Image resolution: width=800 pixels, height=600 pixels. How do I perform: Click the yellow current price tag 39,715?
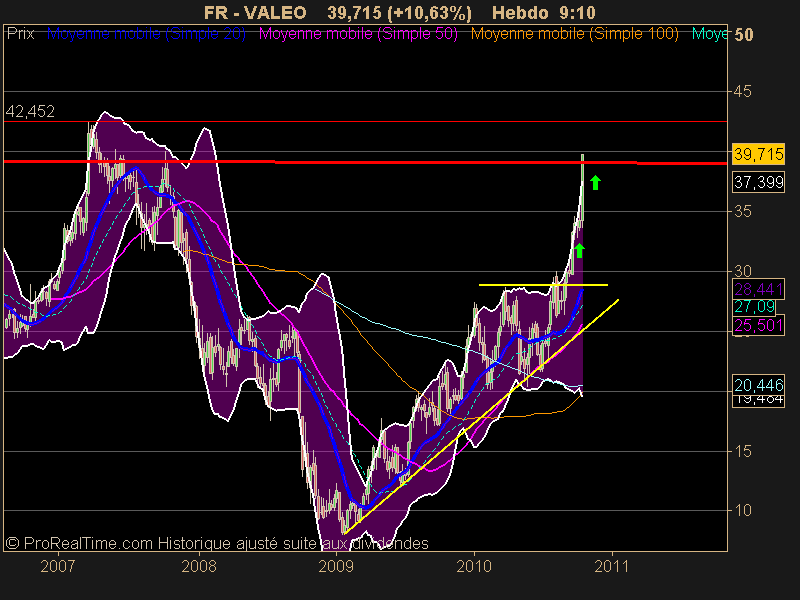coord(758,154)
